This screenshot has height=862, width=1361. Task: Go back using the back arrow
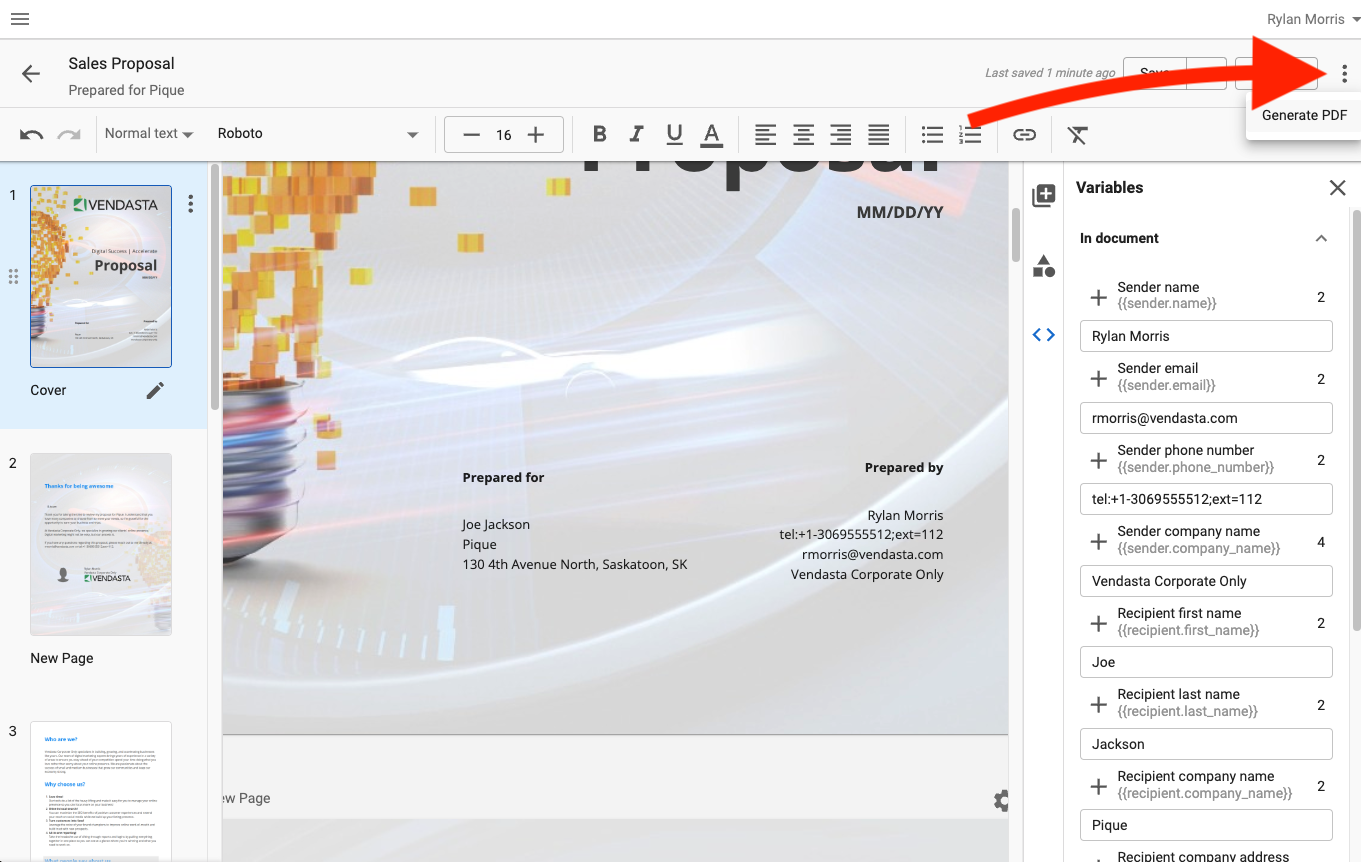31,74
